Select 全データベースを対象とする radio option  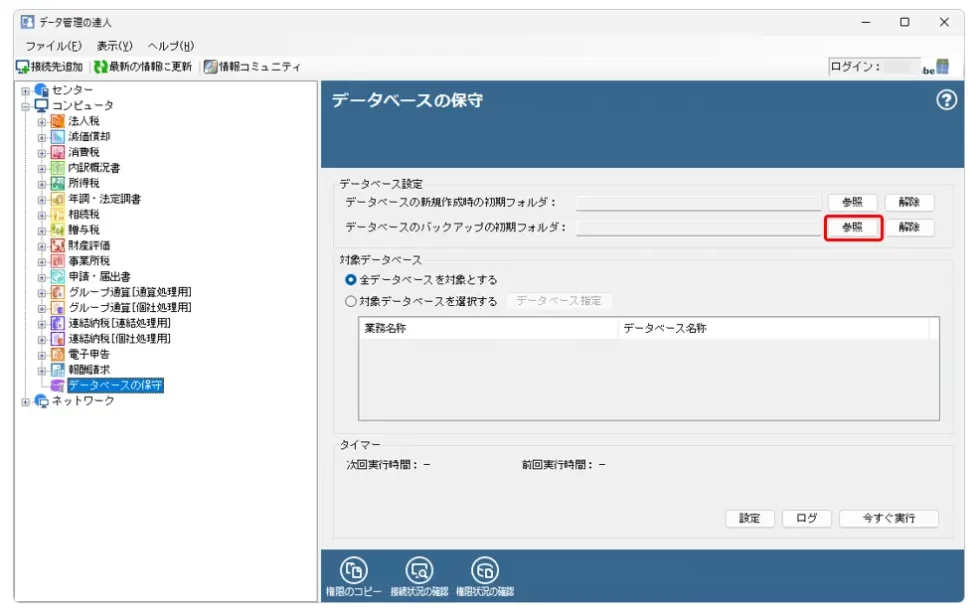pos(351,280)
